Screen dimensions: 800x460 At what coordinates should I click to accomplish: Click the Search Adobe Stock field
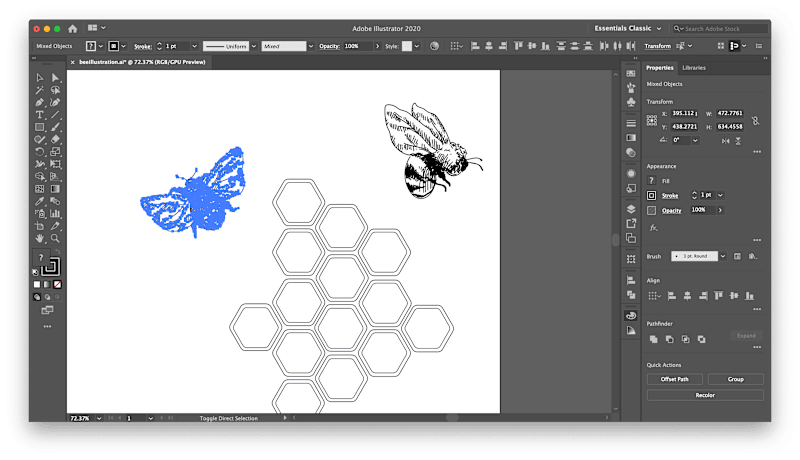(720, 29)
